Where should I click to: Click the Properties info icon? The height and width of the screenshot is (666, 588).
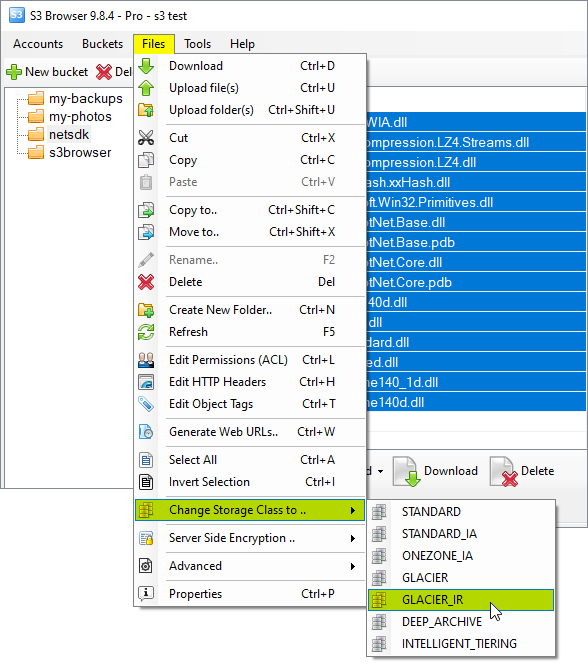[146, 593]
